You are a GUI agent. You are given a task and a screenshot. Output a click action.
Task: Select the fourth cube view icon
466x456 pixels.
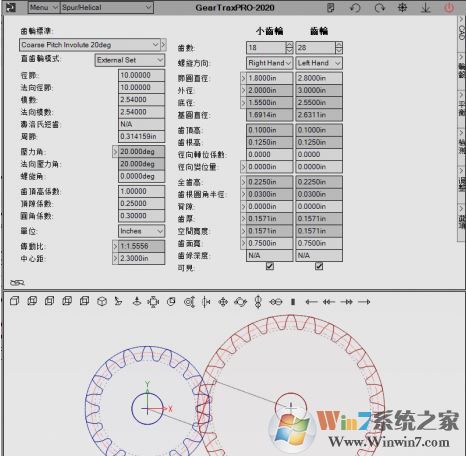coord(67,301)
